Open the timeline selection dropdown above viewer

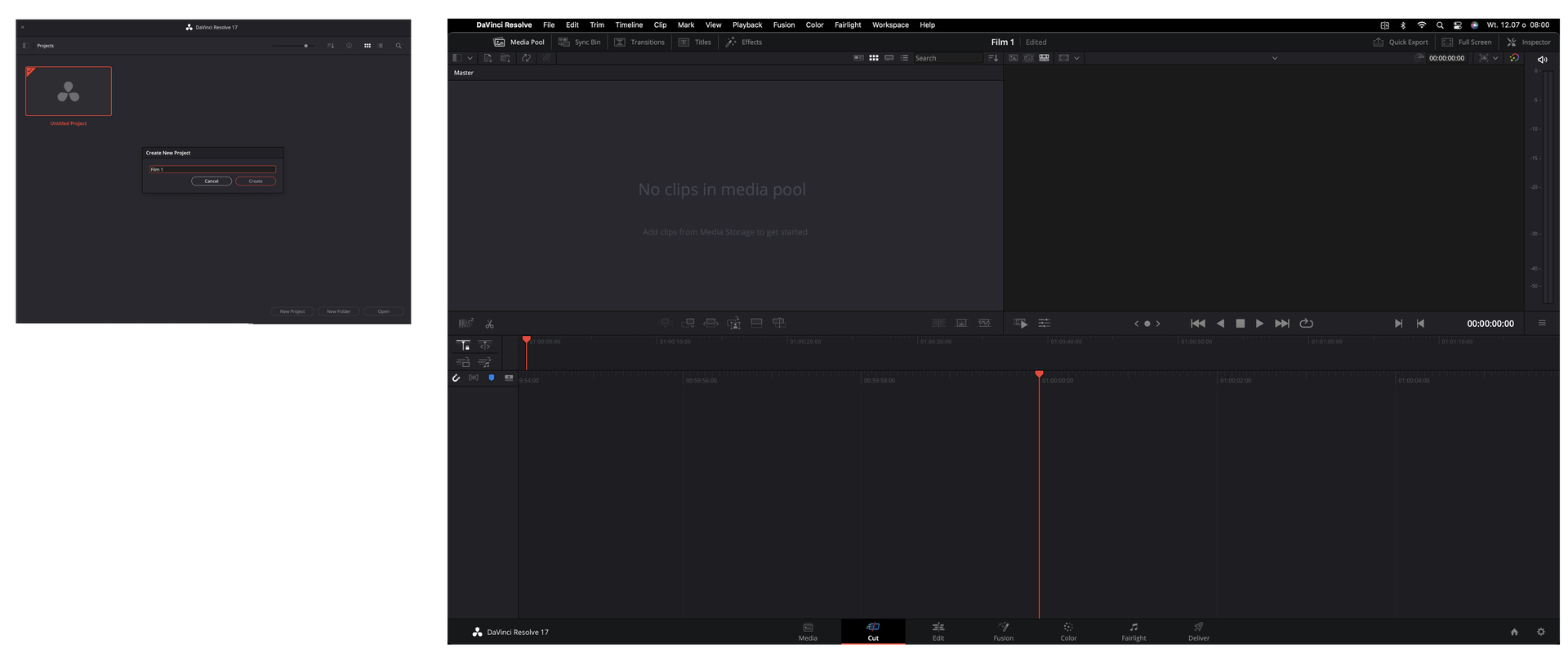pyautogui.click(x=1275, y=58)
